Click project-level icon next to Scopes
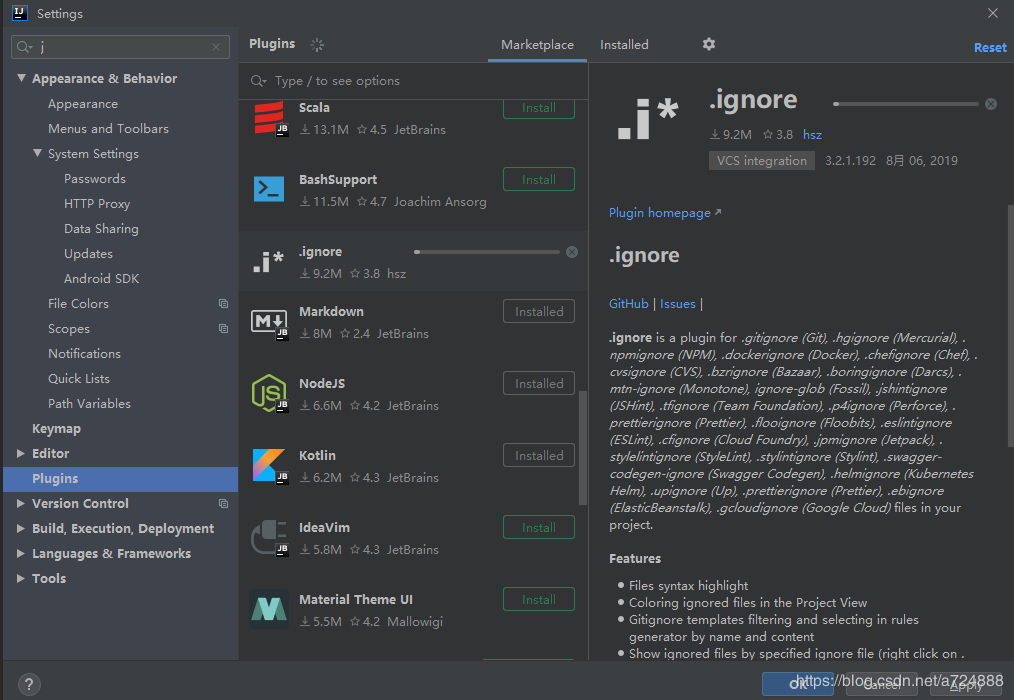1014x700 pixels. pos(224,329)
